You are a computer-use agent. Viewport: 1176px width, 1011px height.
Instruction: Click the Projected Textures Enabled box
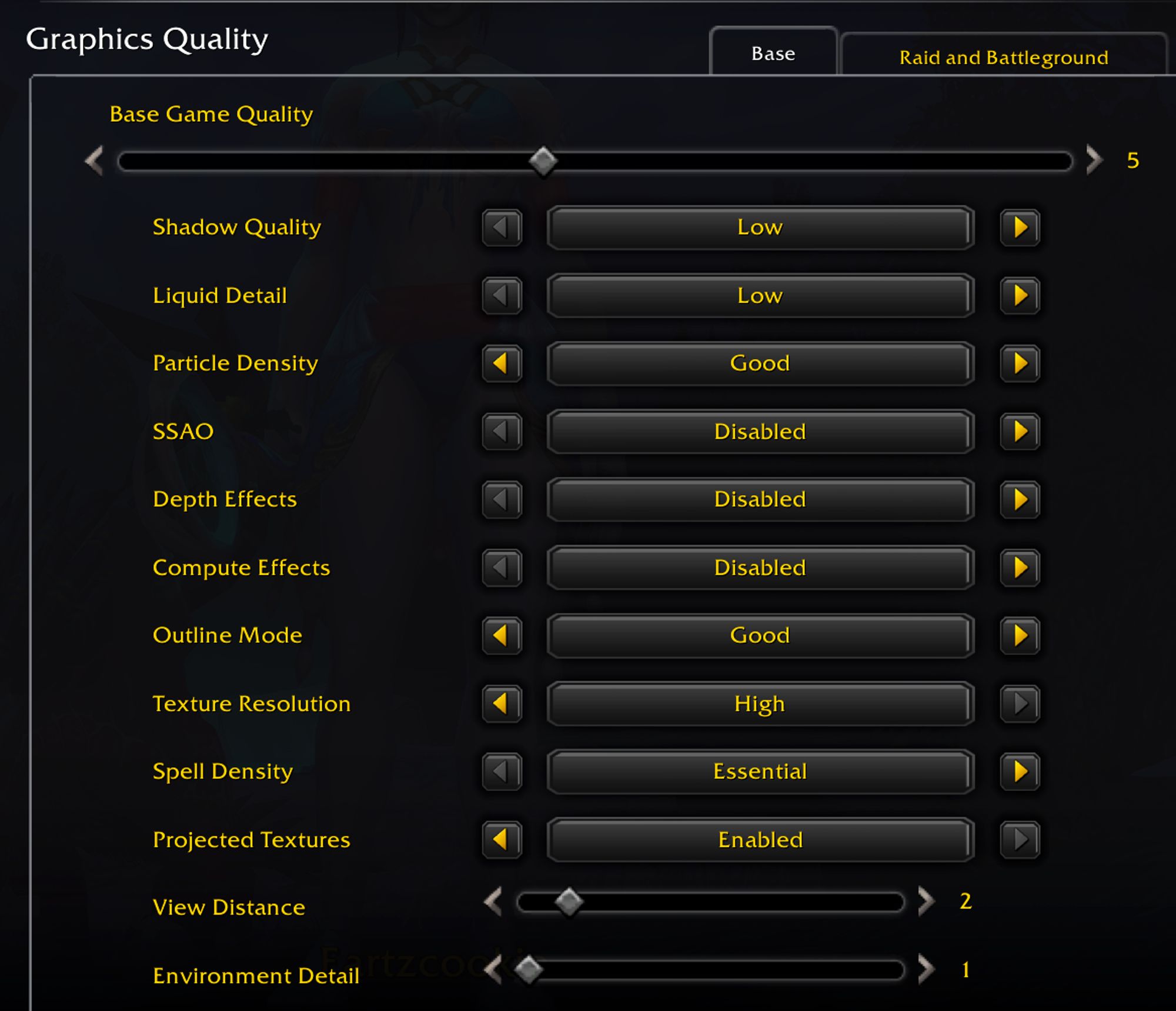coord(760,840)
